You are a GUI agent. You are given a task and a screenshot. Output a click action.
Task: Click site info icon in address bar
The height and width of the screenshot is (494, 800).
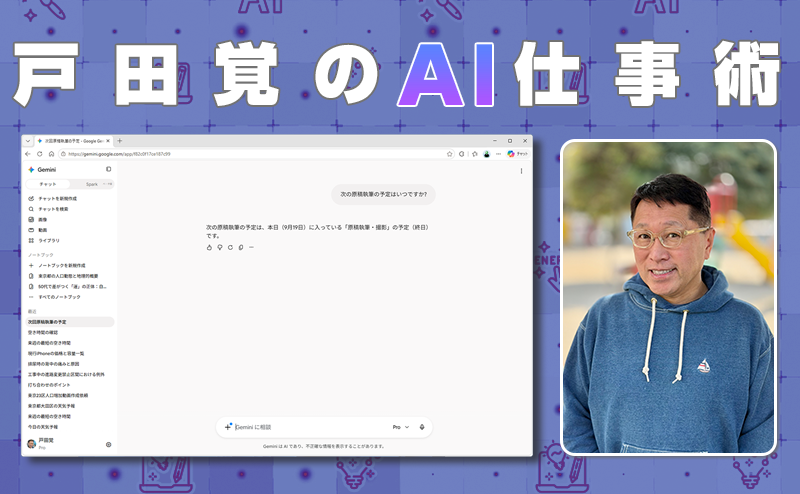[63, 154]
